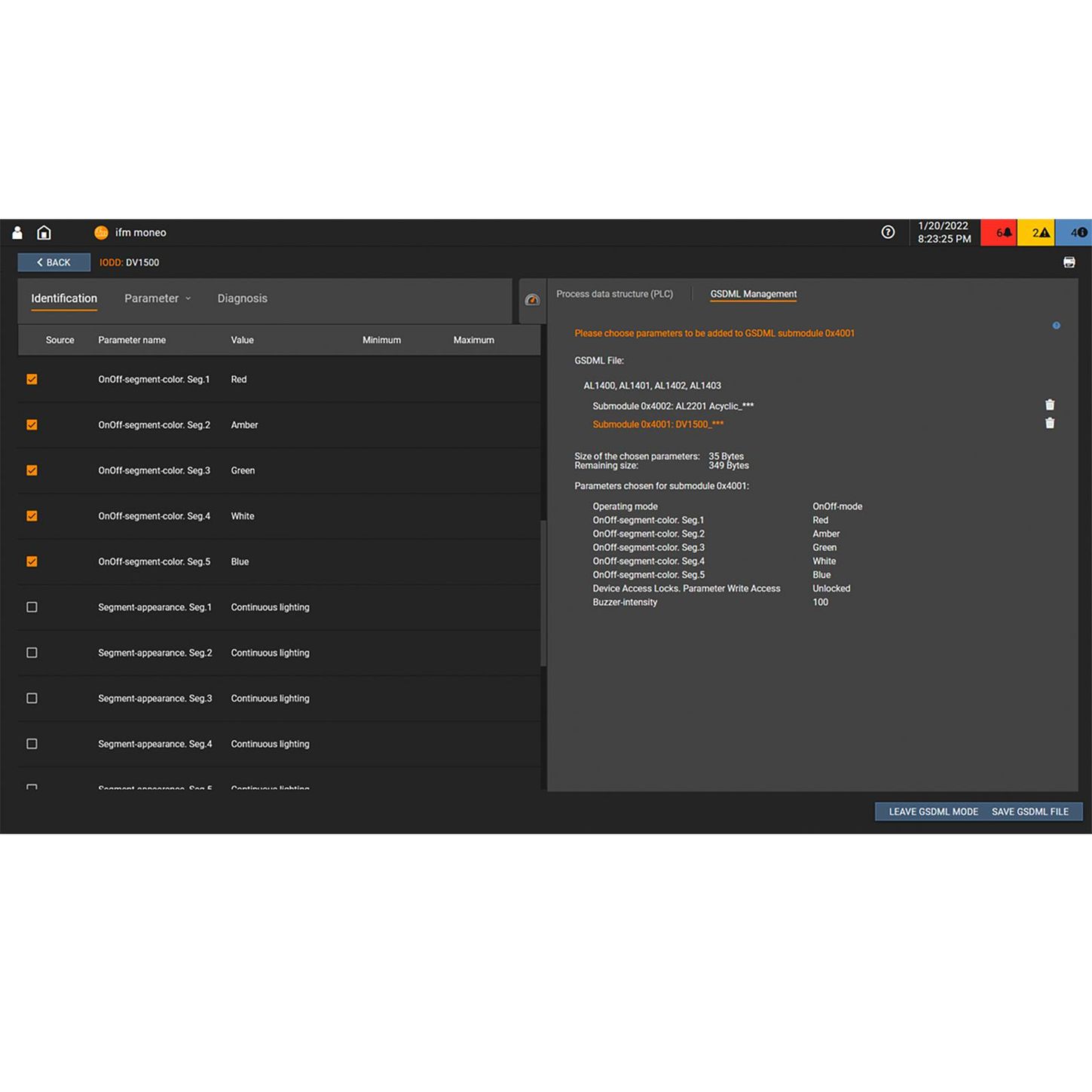Open the blue info notifications indicator
The image size is (1092, 1092).
[x=1075, y=233]
